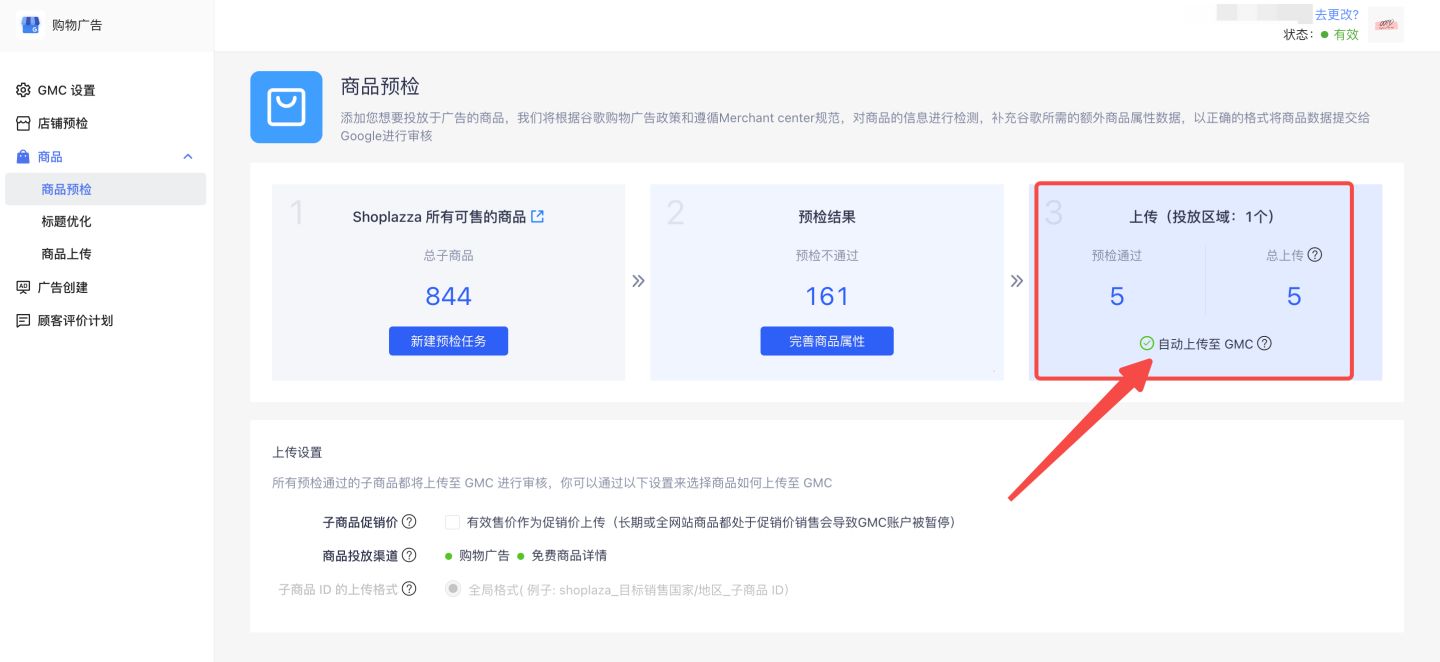Open the external link icon next to Shoplazza 所有可售的商品

point(538,216)
